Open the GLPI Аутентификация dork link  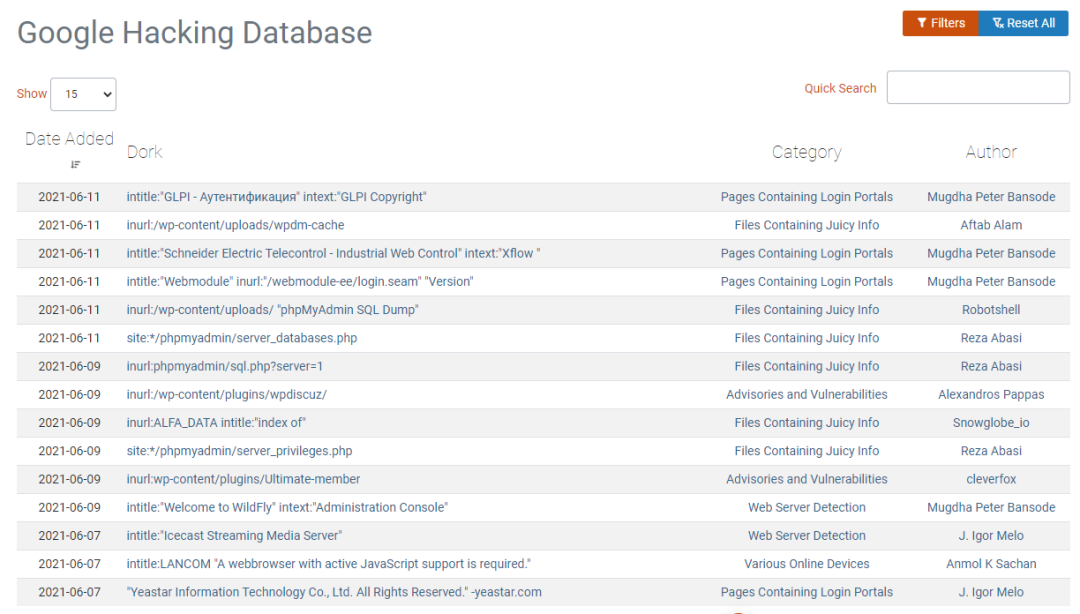276,197
